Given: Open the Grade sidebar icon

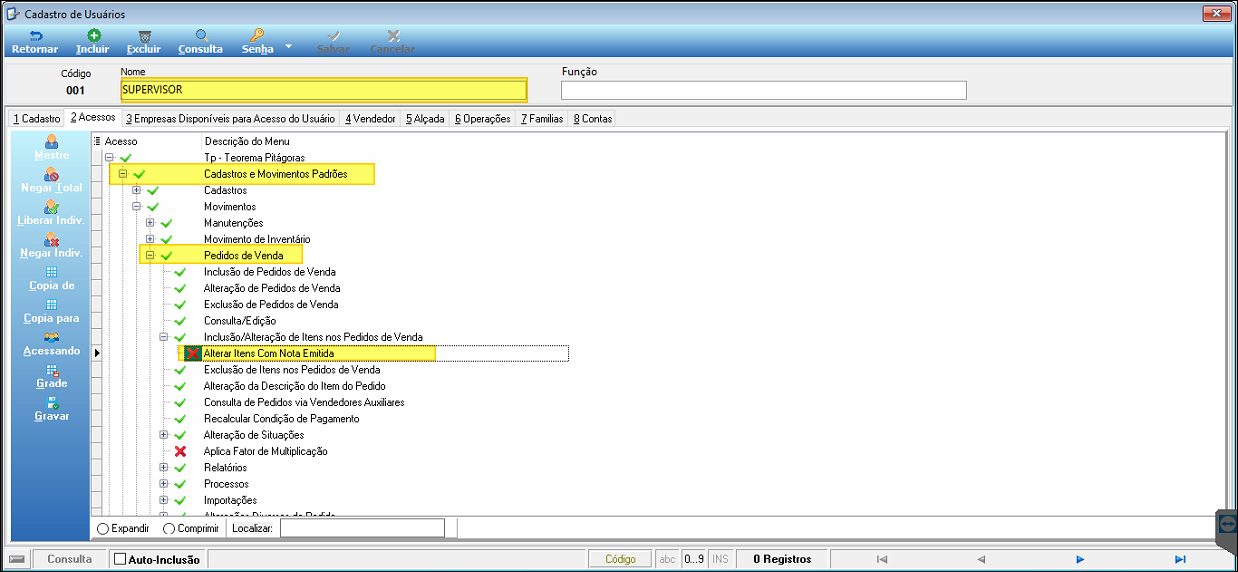Looking at the screenshot, I should pos(52,370).
